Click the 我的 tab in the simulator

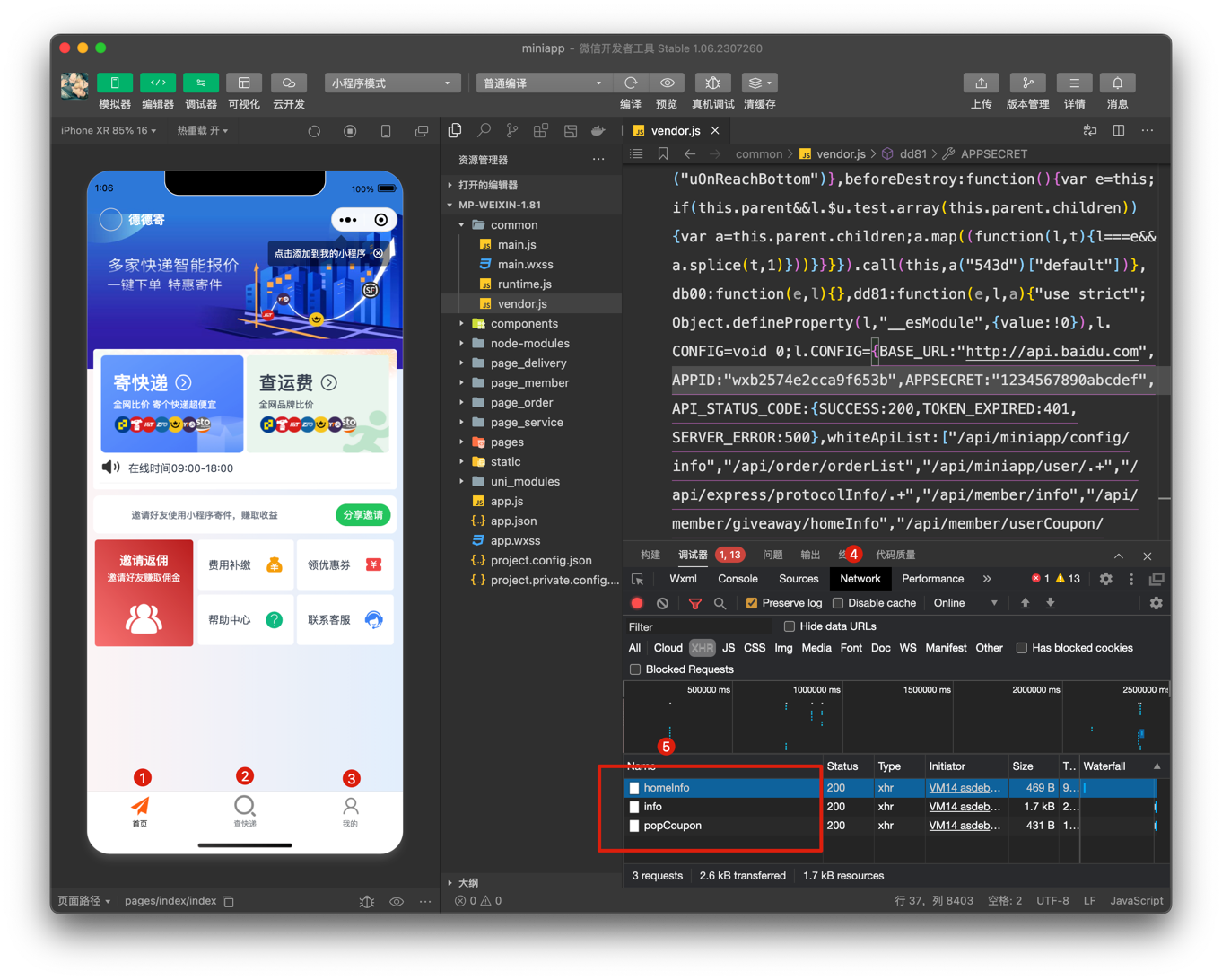[x=350, y=811]
